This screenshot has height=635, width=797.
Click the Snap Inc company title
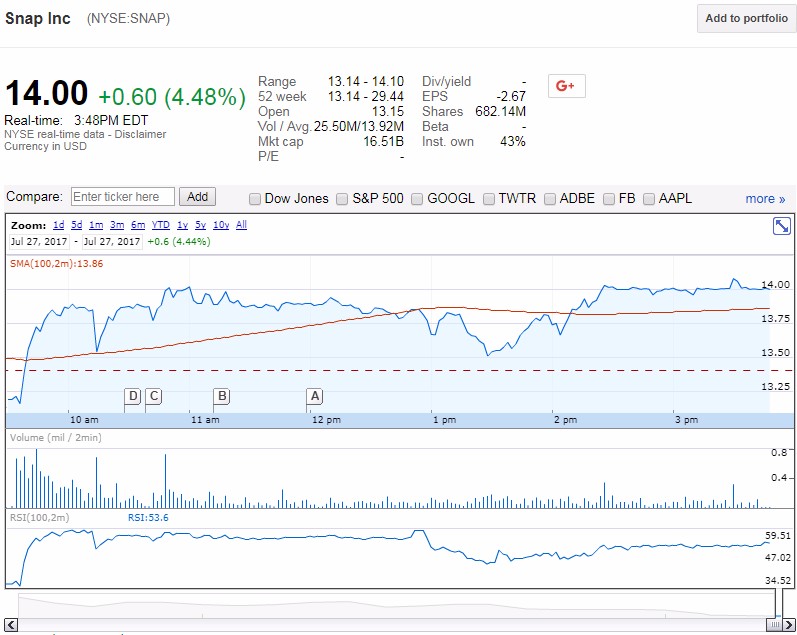(x=38, y=18)
